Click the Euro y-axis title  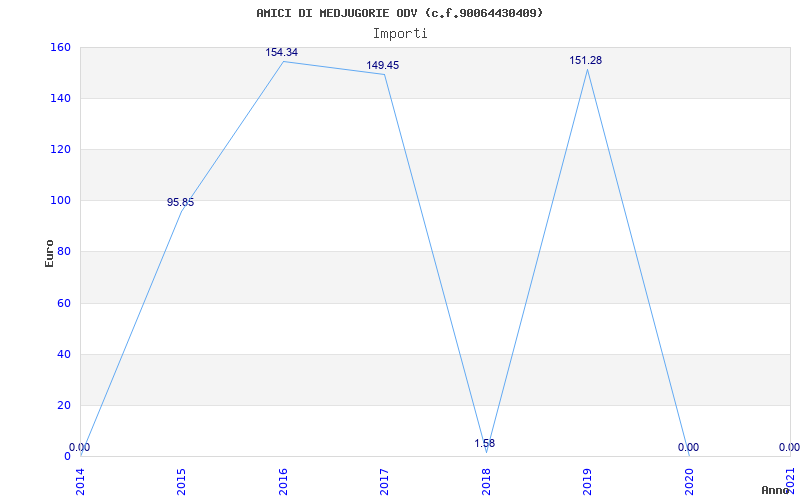pos(49,253)
